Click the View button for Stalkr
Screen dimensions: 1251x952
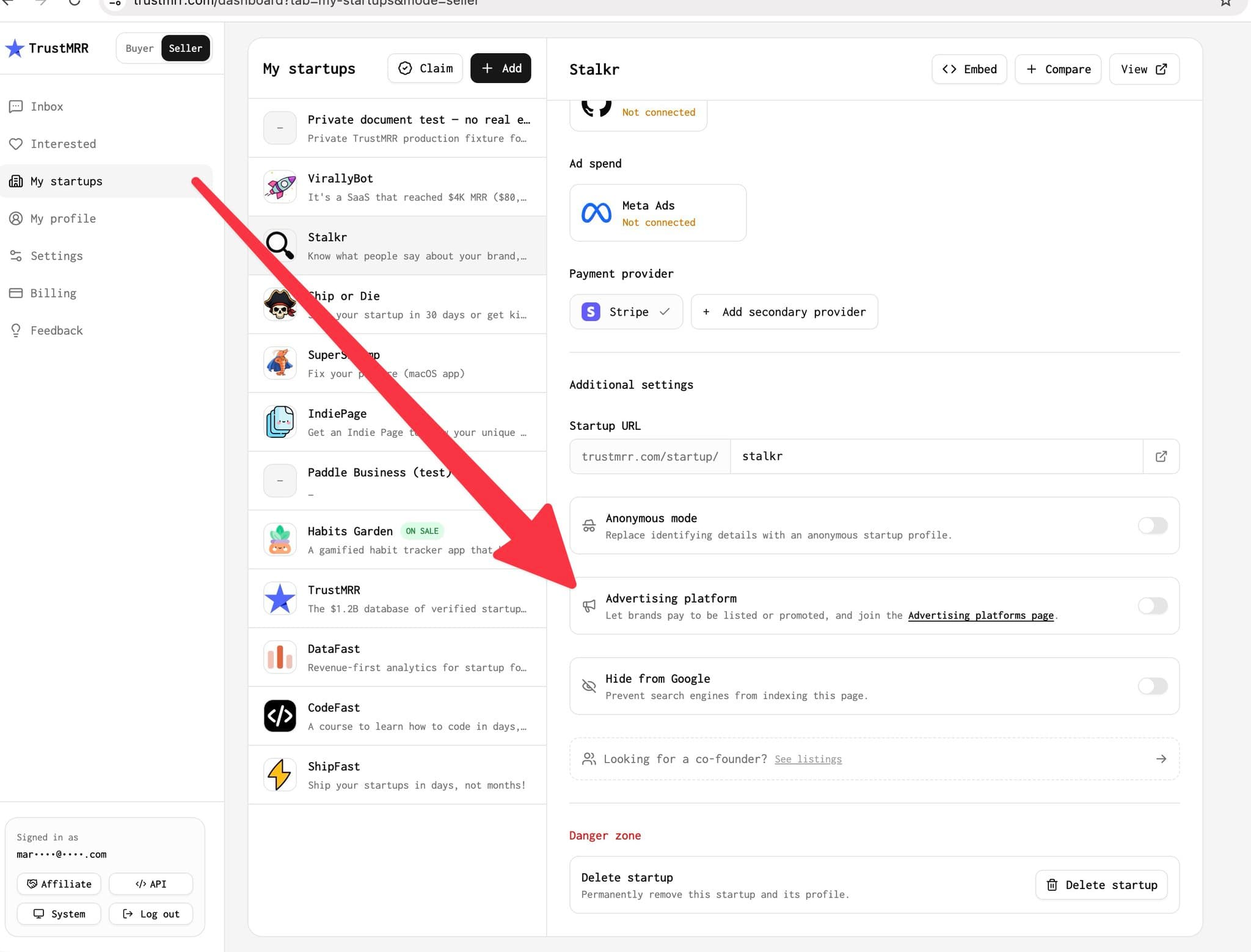(1144, 69)
